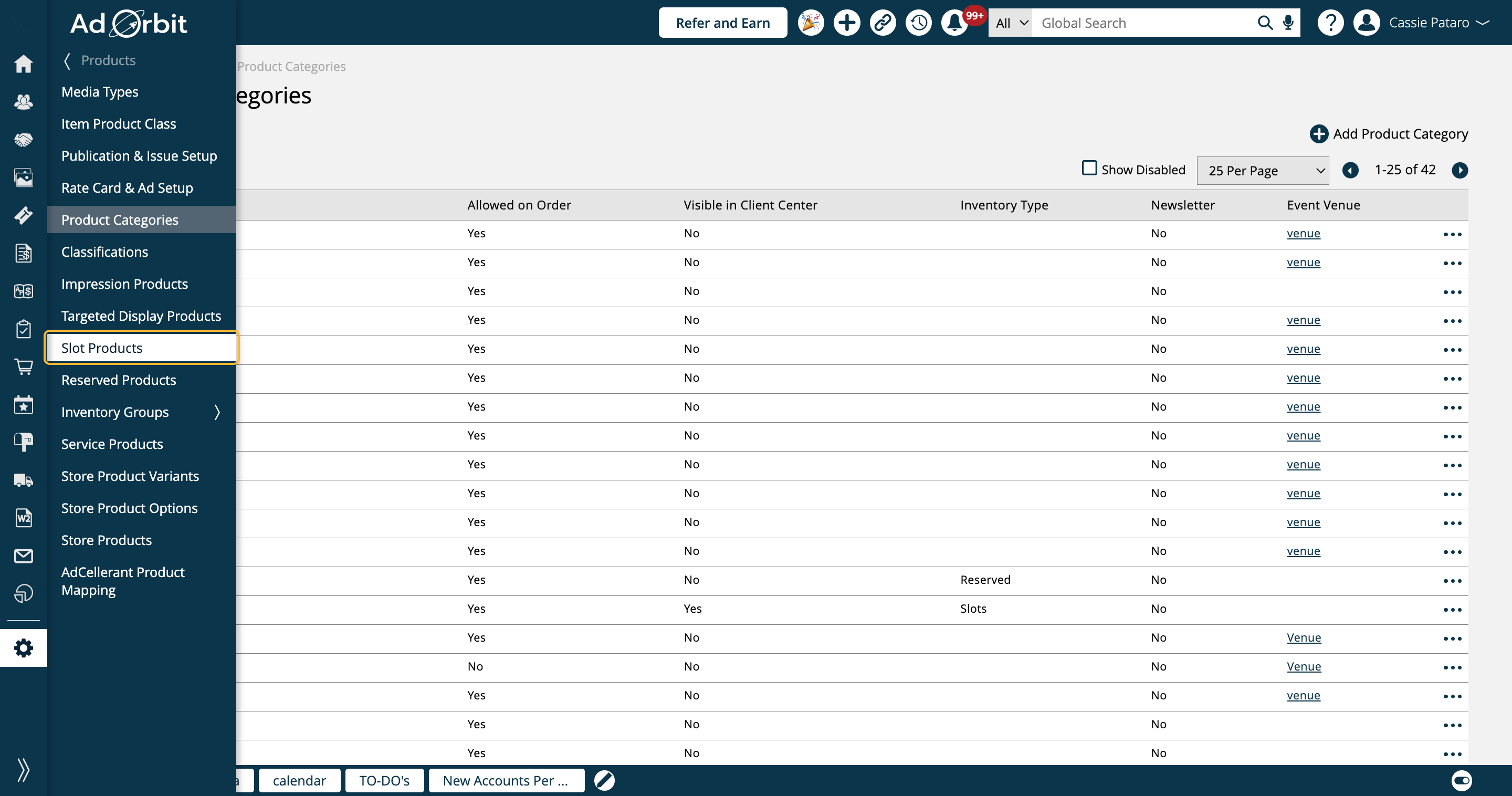Enable the Show Disabled checkbox
The image size is (1512, 796).
(1089, 169)
